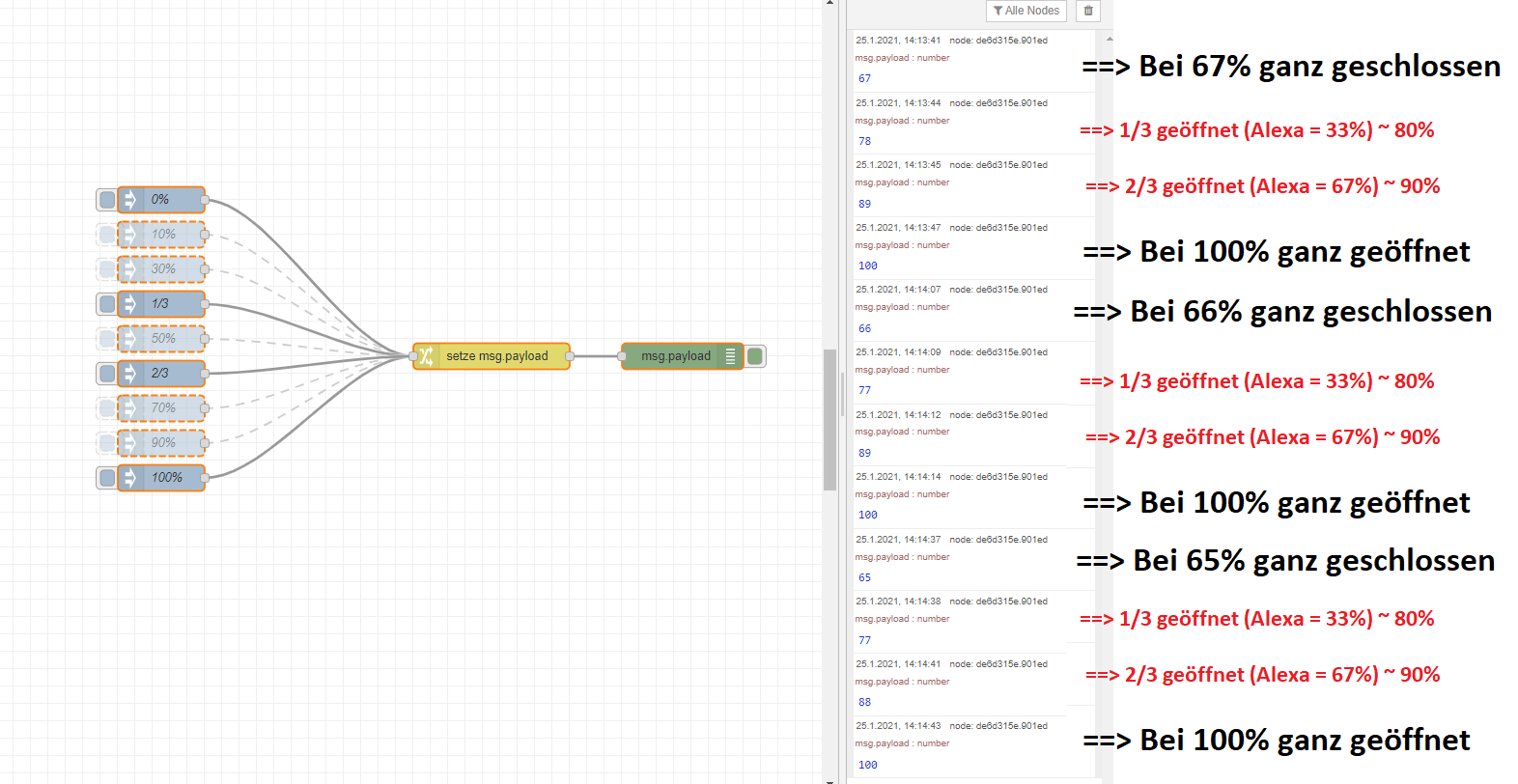Trigger the 2/3 inject node button
This screenshot has width=1518, height=784.
(107, 373)
